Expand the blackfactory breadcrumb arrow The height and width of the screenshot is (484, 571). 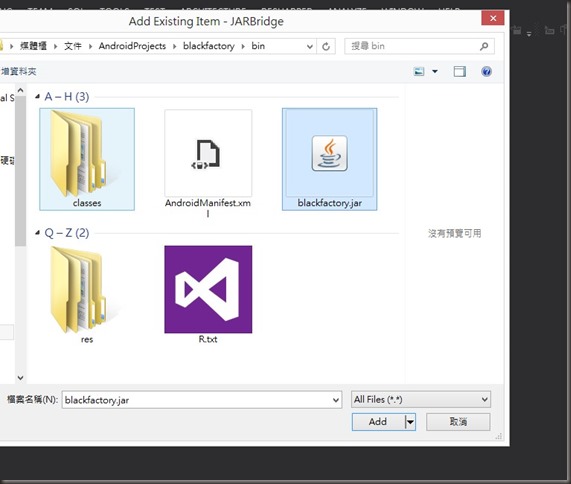(x=243, y=46)
